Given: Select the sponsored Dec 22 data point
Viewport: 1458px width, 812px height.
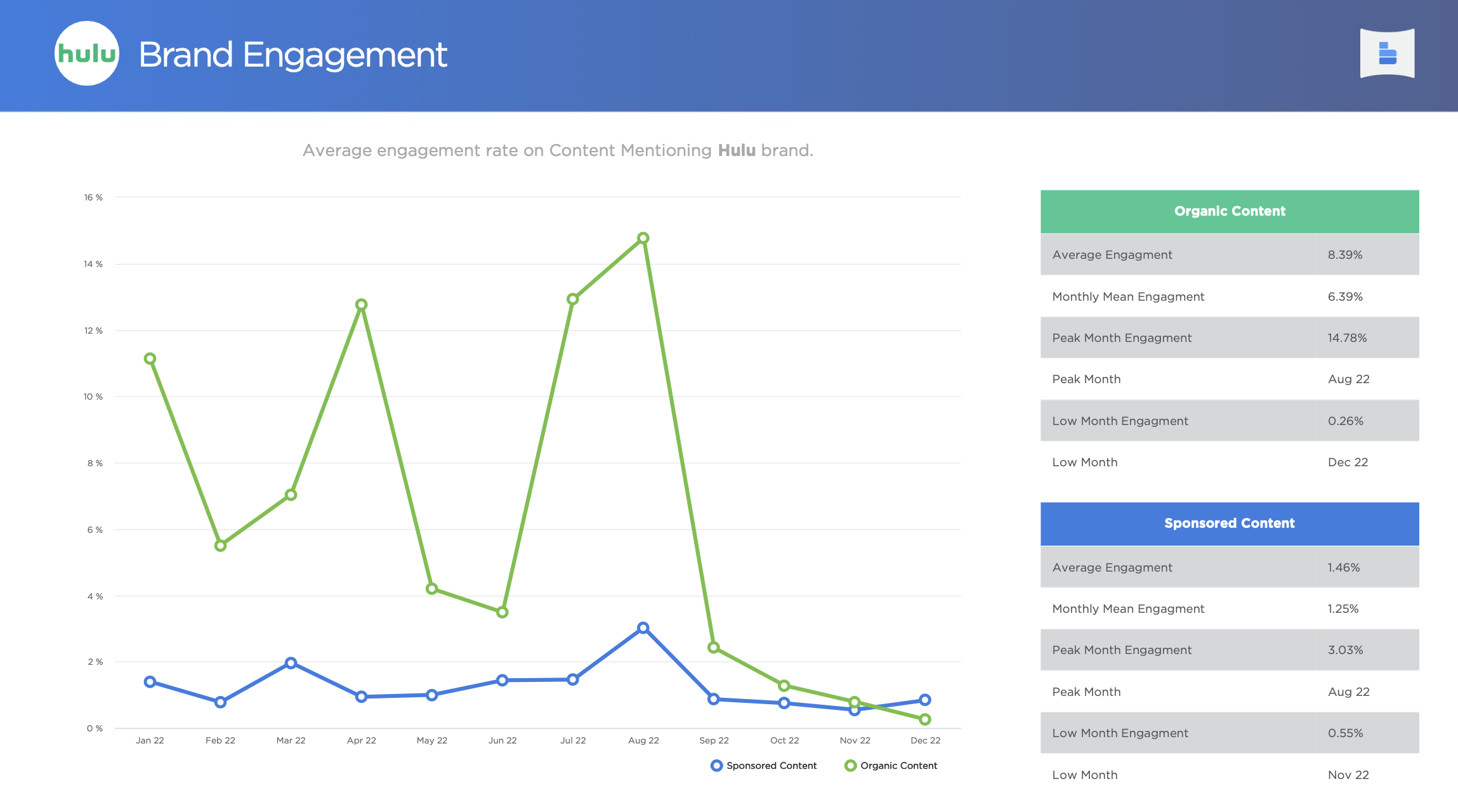Looking at the screenshot, I should [925, 700].
